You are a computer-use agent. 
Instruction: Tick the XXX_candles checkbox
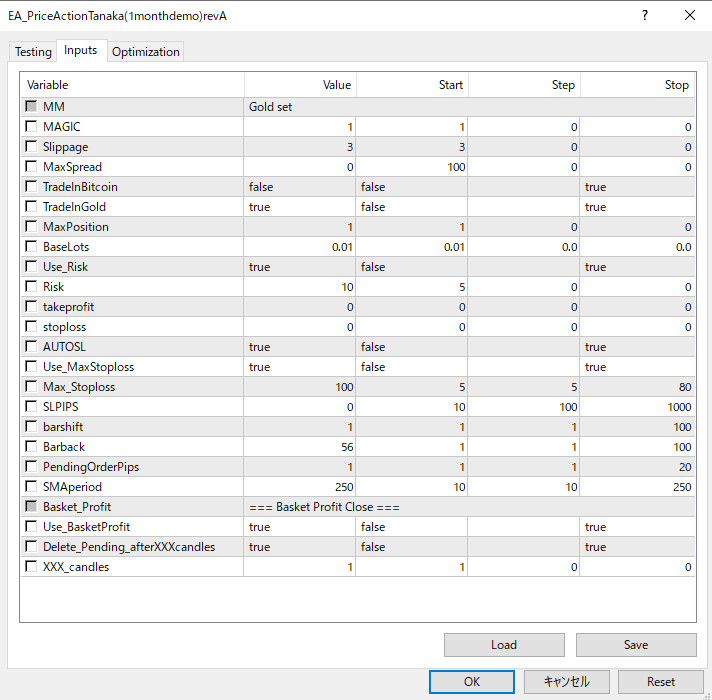coord(31,566)
